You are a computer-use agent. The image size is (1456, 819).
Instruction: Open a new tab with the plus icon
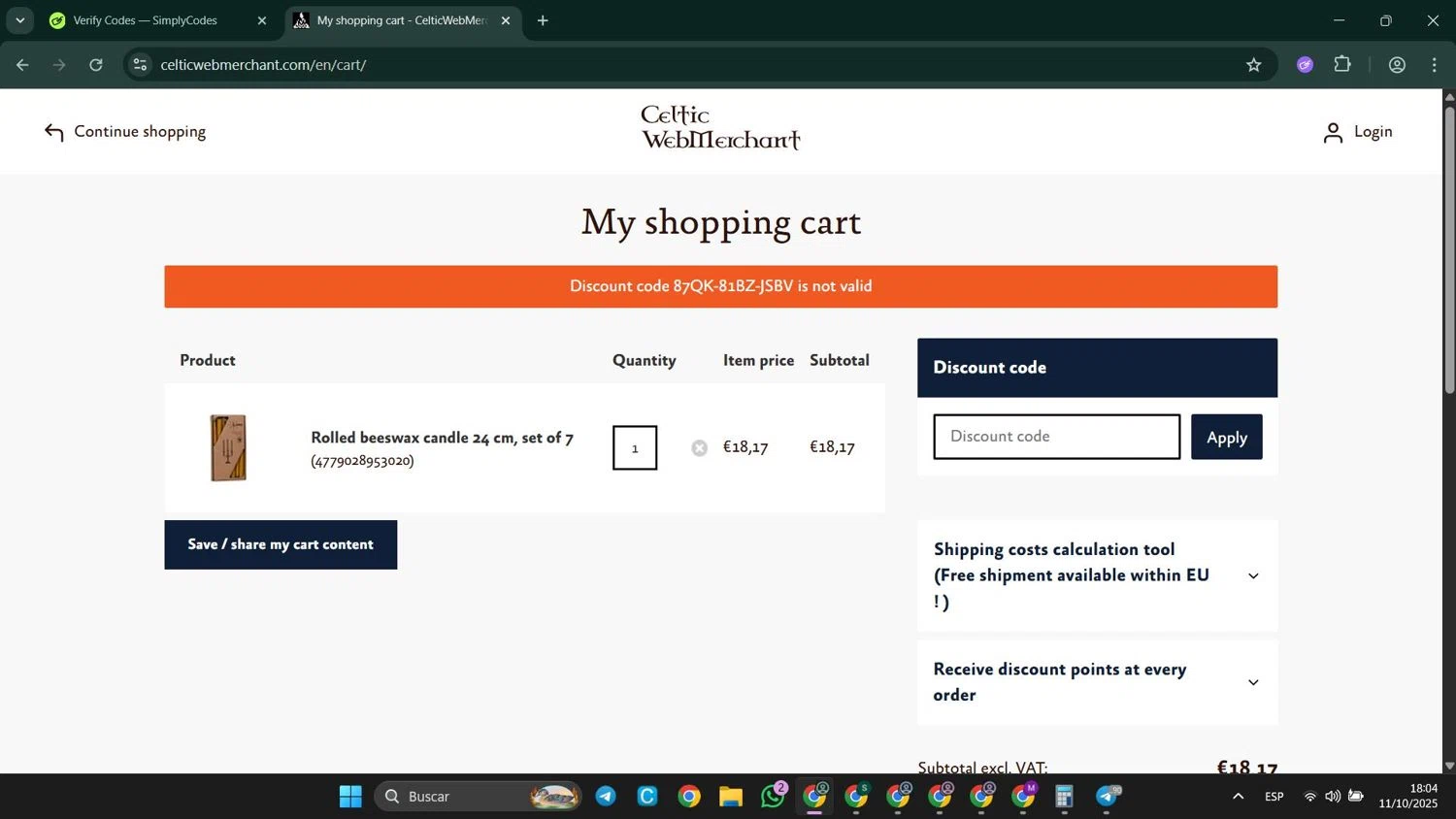click(x=543, y=20)
